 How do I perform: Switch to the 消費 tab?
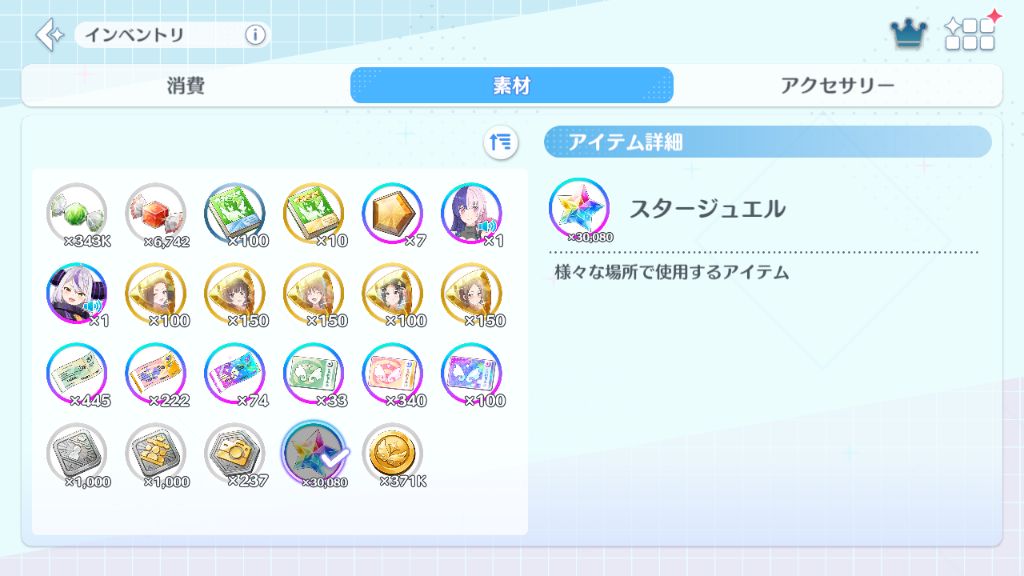tap(185, 86)
